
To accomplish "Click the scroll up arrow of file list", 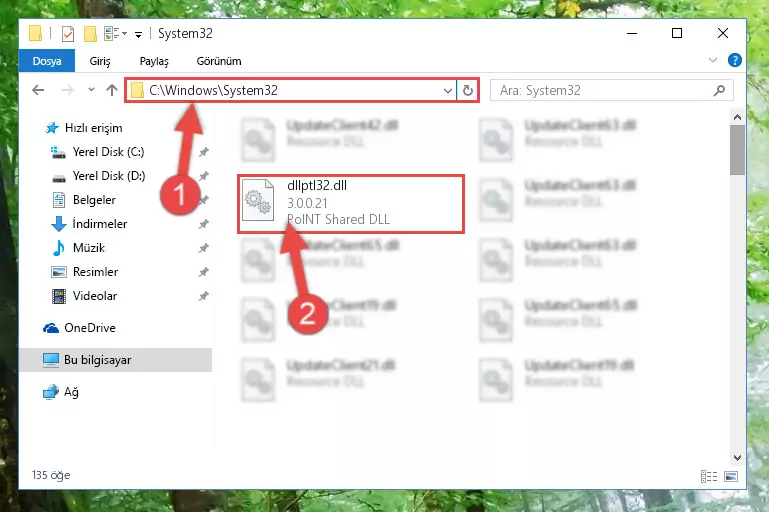I will pos(737,117).
